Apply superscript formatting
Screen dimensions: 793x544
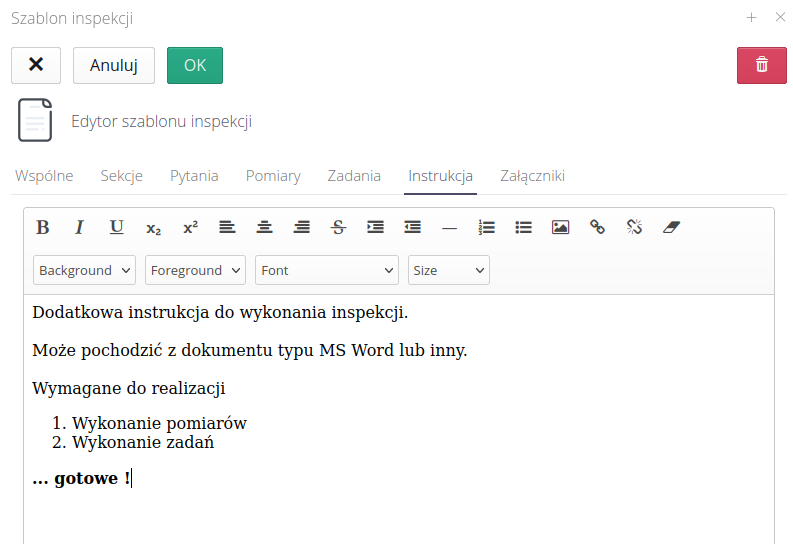pyautogui.click(x=190, y=227)
